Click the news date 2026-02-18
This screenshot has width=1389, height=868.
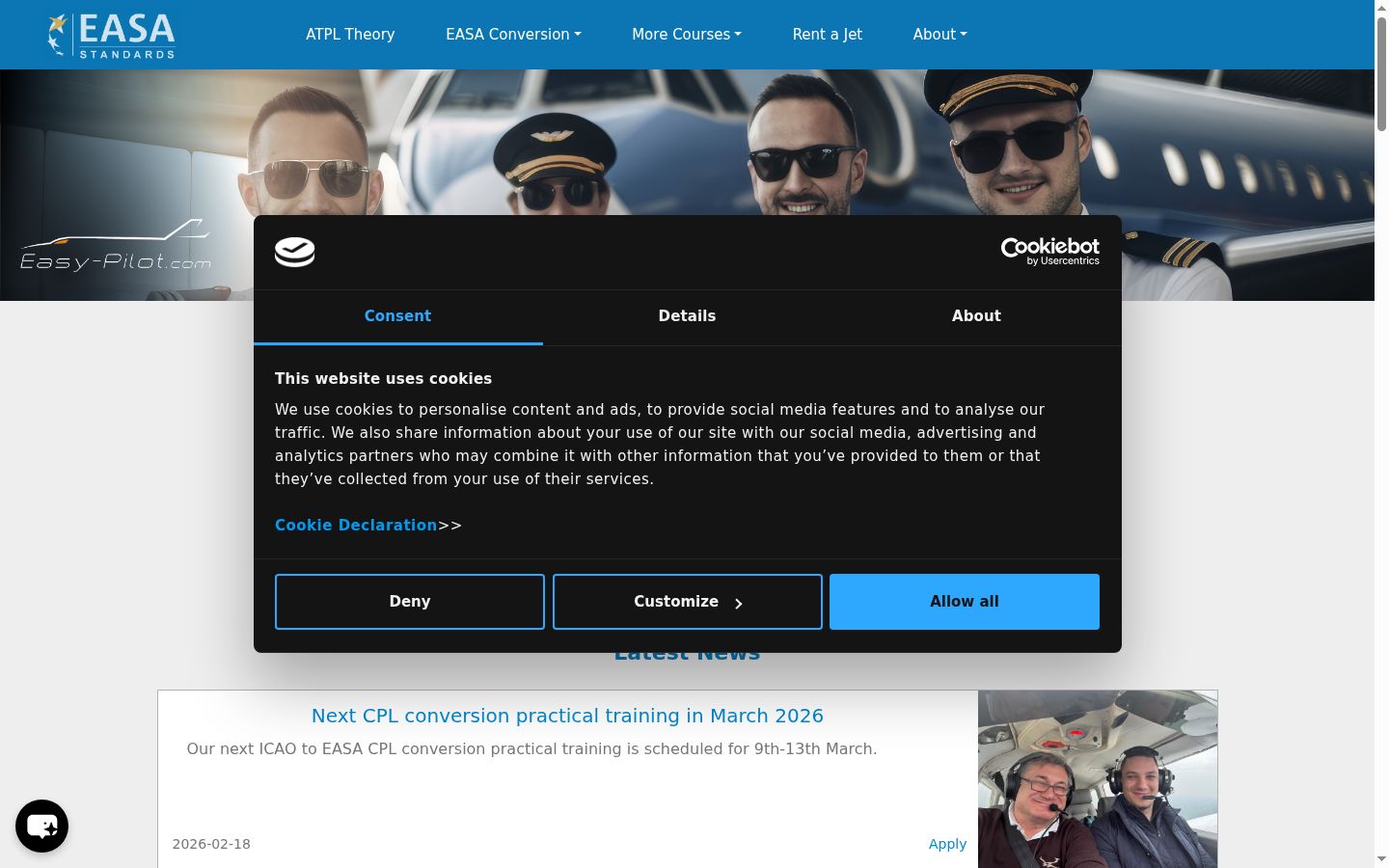point(211,844)
